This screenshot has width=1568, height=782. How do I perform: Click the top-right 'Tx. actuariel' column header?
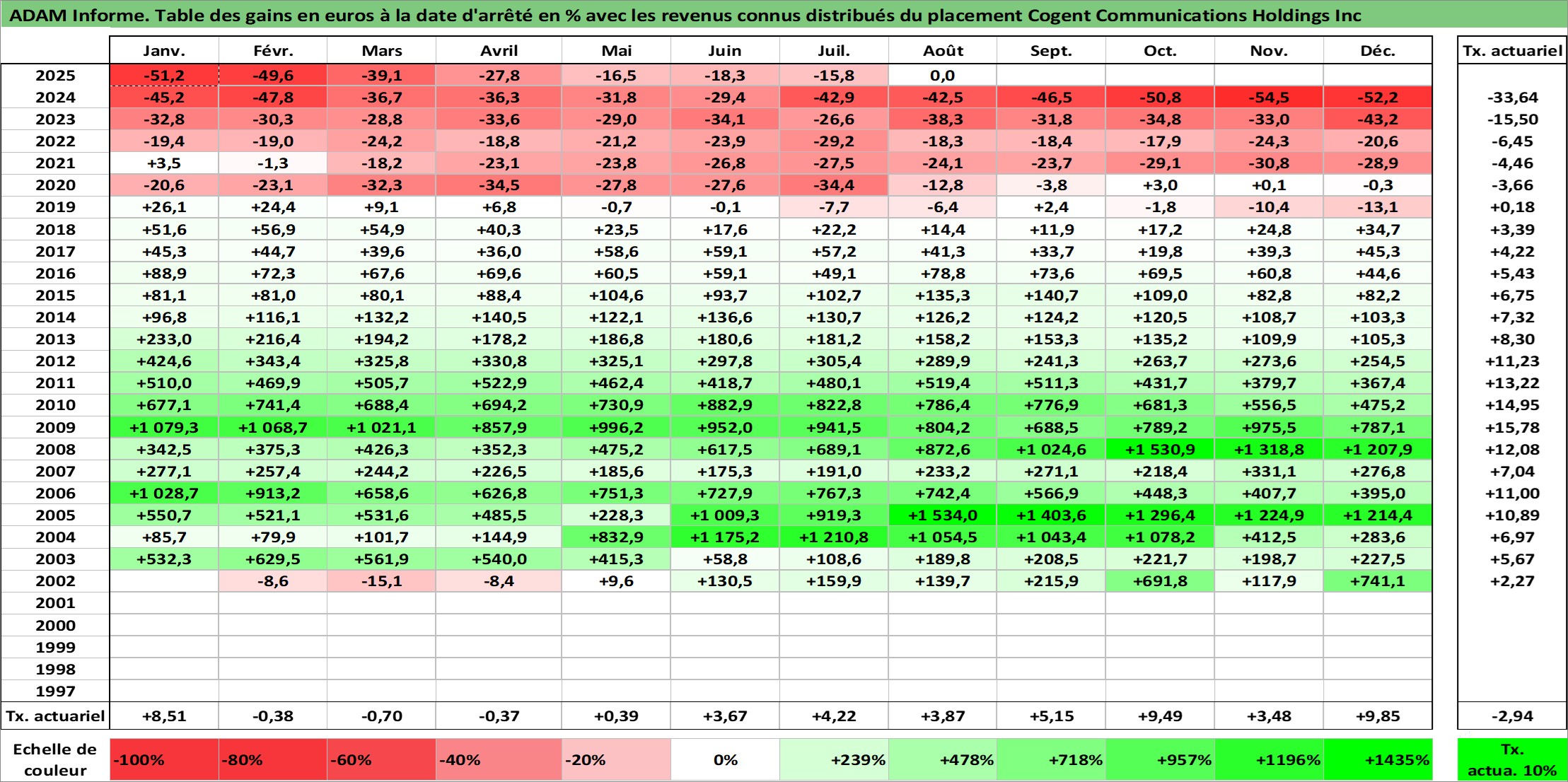click(1512, 51)
